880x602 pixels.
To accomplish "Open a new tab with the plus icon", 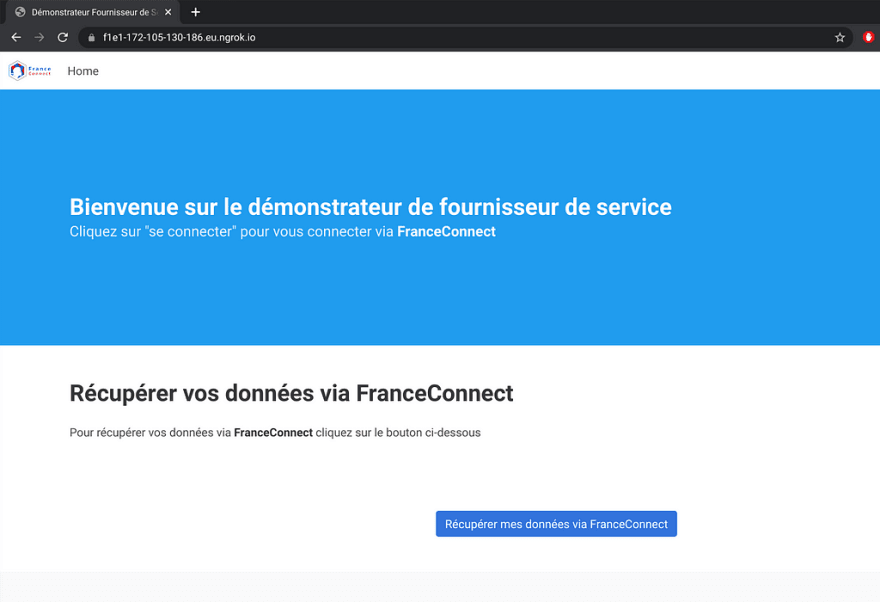I will (195, 12).
